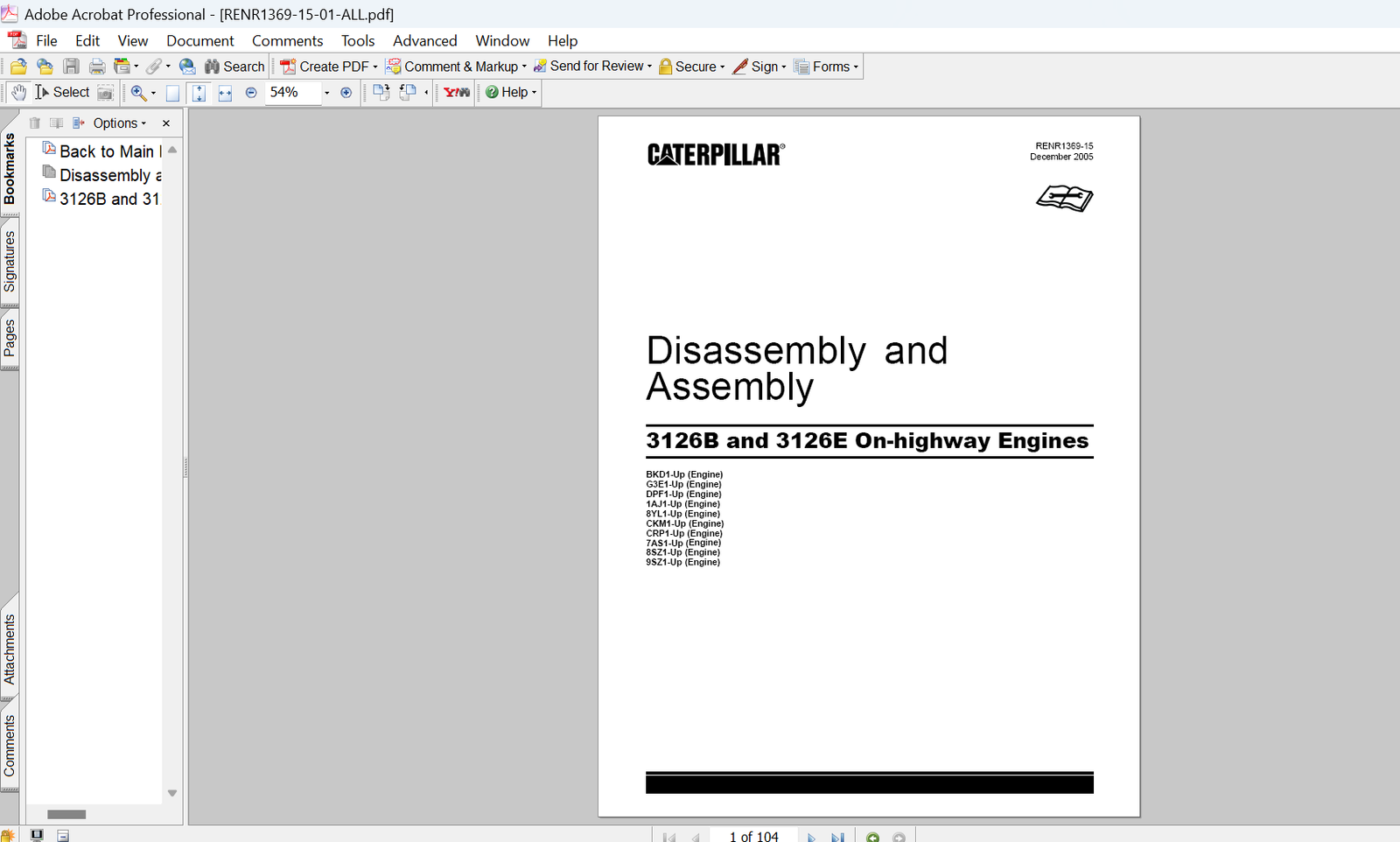Activate the Select text tool

(62, 92)
